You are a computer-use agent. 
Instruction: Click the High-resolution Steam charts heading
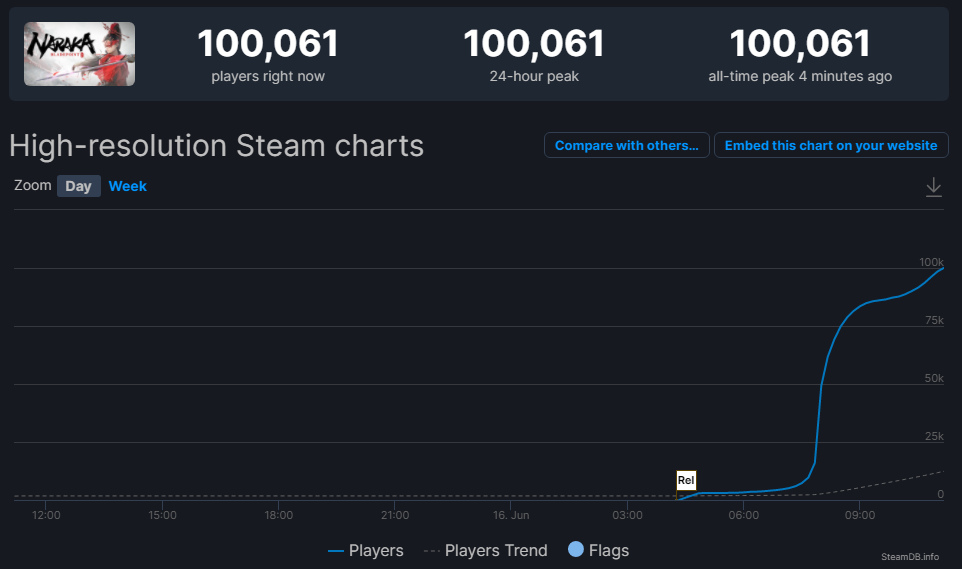217,146
